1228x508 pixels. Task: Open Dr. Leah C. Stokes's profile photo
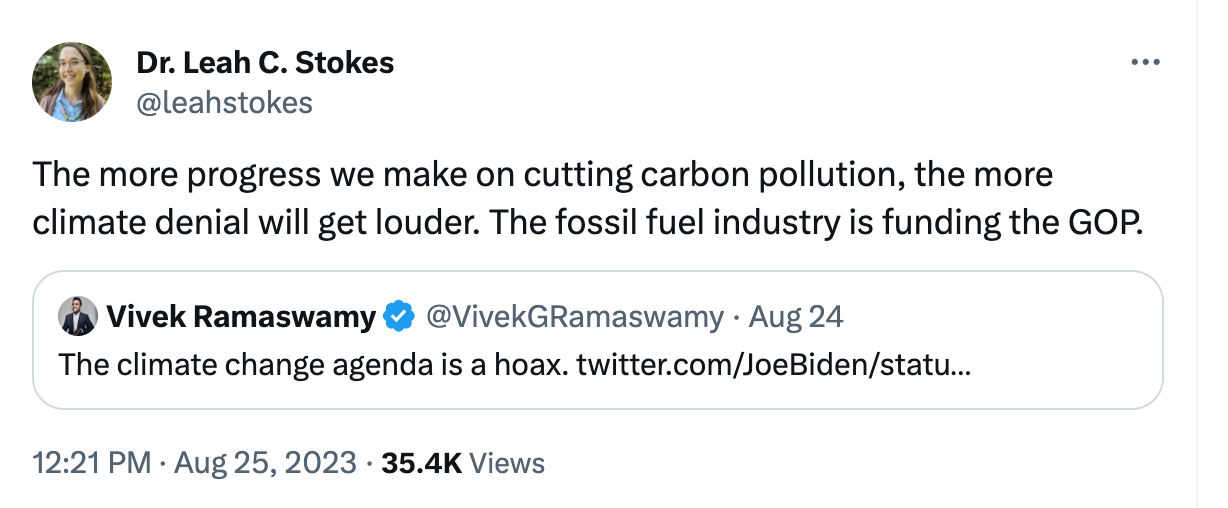click(72, 82)
